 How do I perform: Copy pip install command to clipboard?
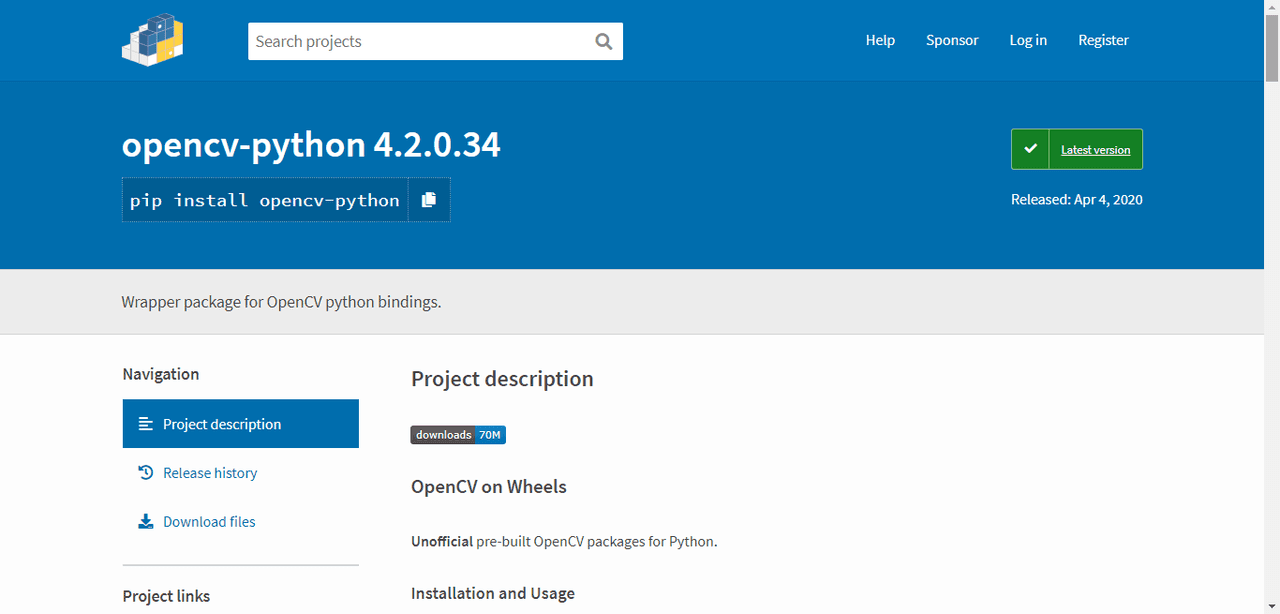tap(429, 200)
